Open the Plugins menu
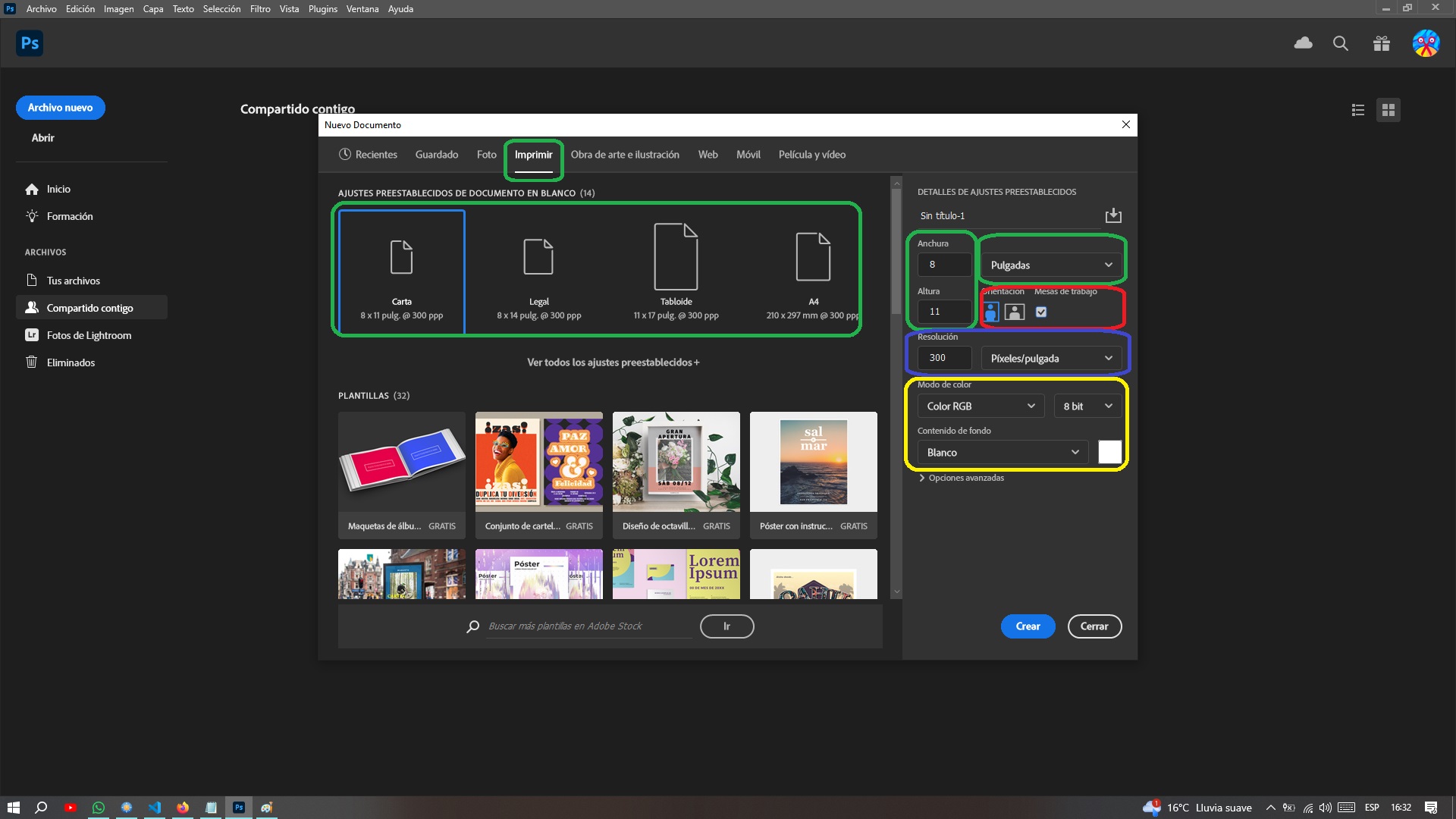Screen dimensions: 1456x819 click(x=323, y=9)
